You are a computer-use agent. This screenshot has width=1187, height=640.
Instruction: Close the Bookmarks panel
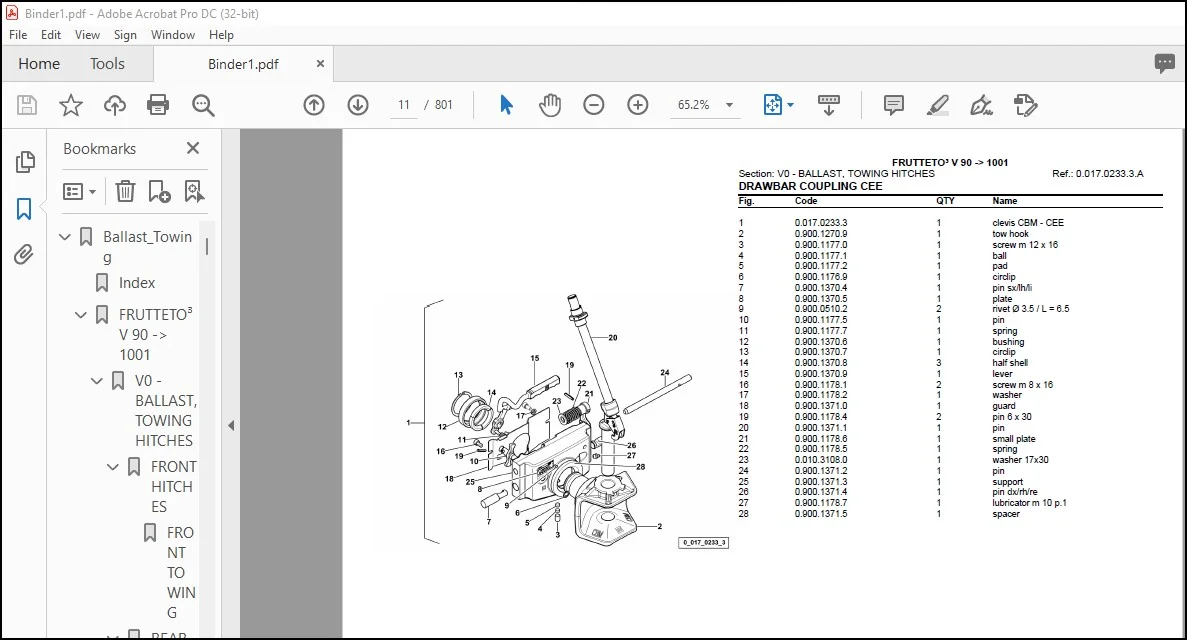[x=193, y=148]
